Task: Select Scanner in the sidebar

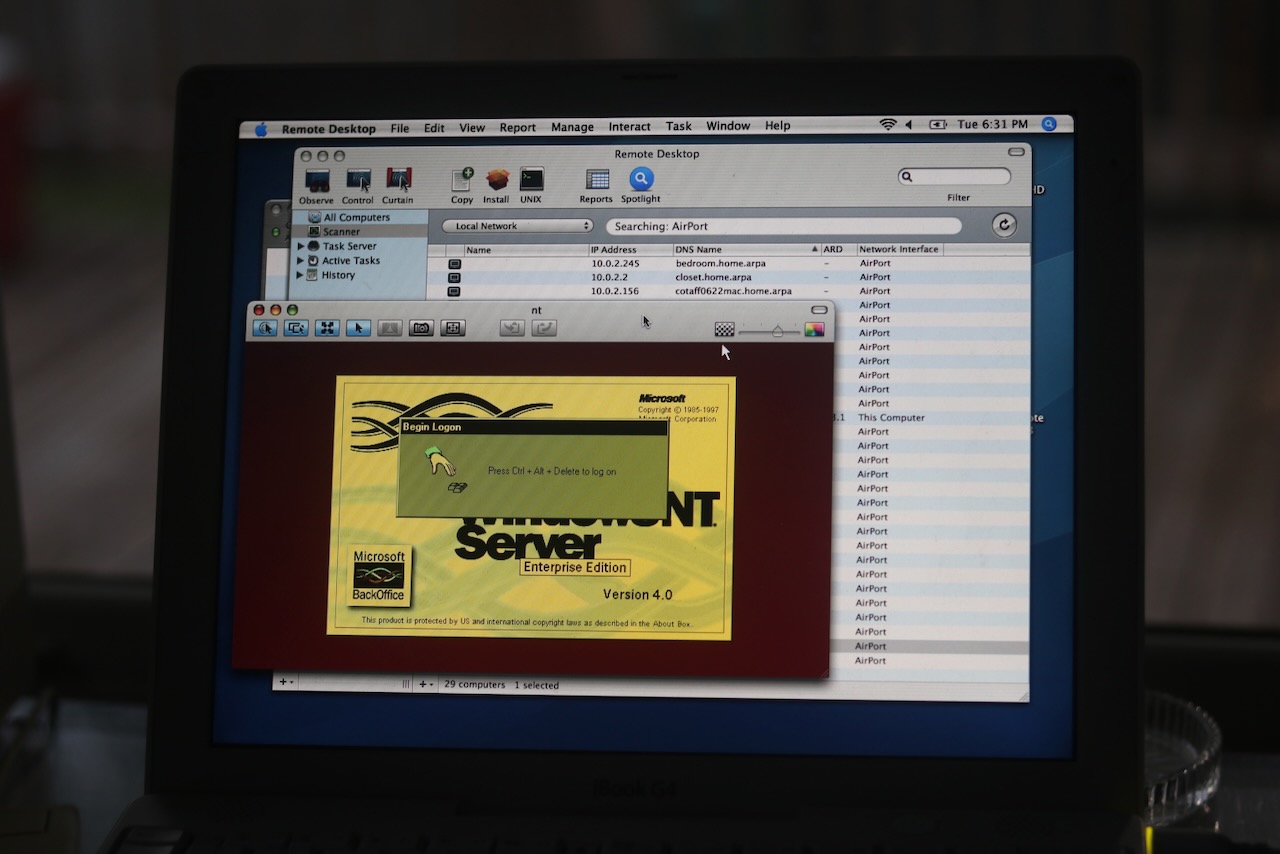Action: [341, 232]
